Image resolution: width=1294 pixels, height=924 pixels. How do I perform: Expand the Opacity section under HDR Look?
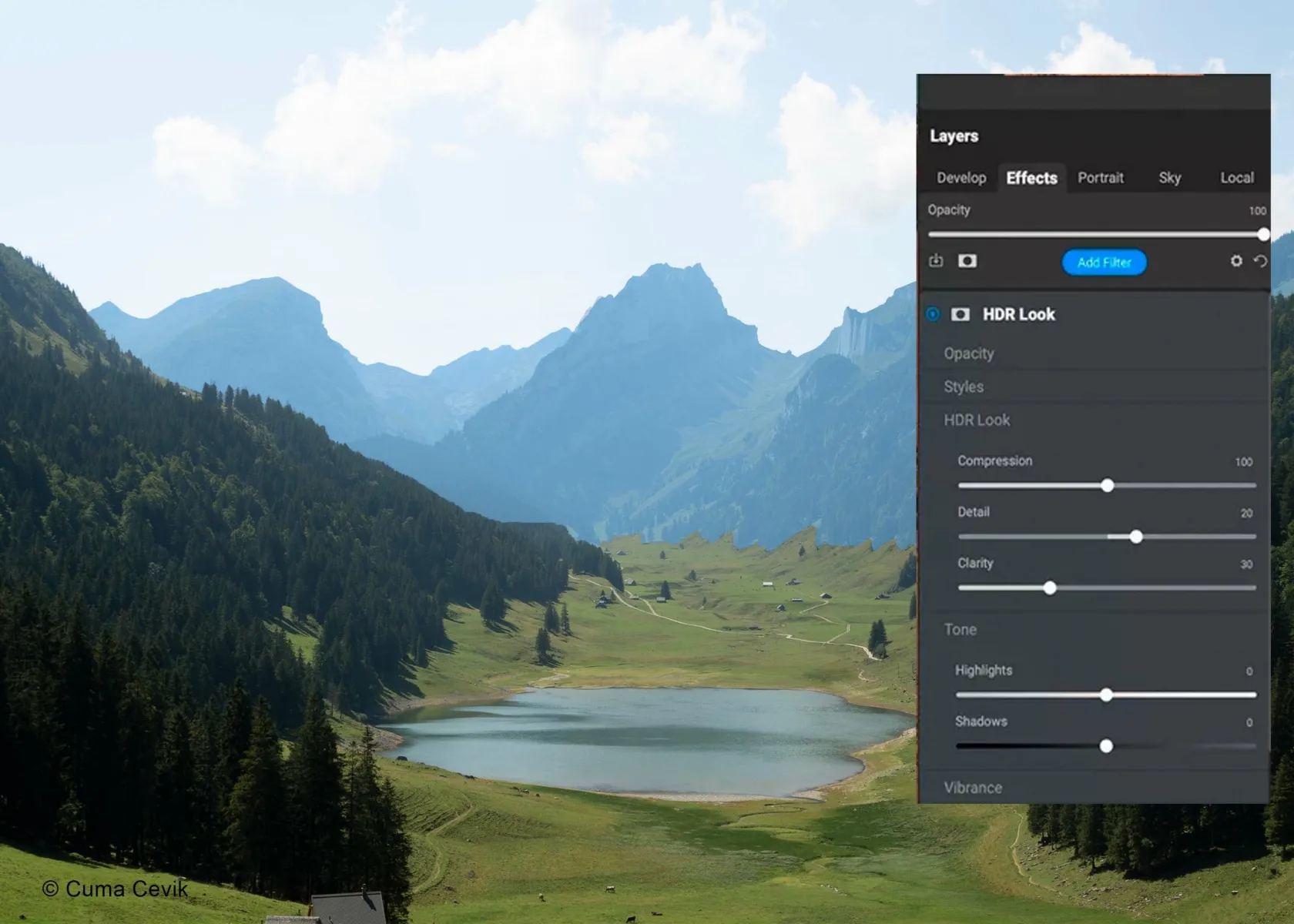click(969, 353)
